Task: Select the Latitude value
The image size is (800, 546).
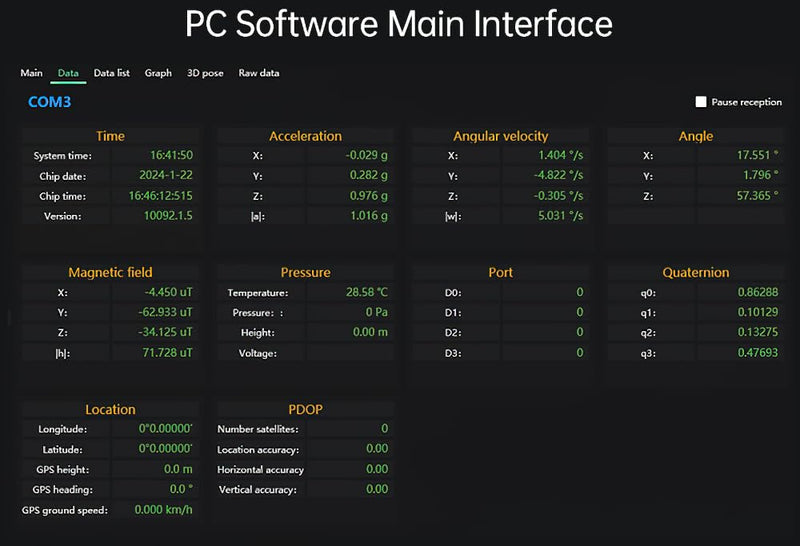Action: pos(166,448)
